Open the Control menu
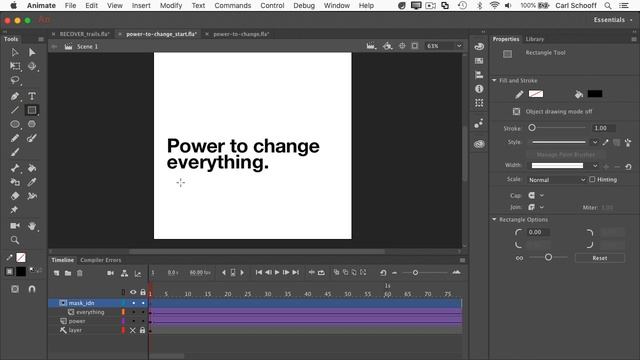The height and width of the screenshot is (360, 640). [x=272, y=6]
